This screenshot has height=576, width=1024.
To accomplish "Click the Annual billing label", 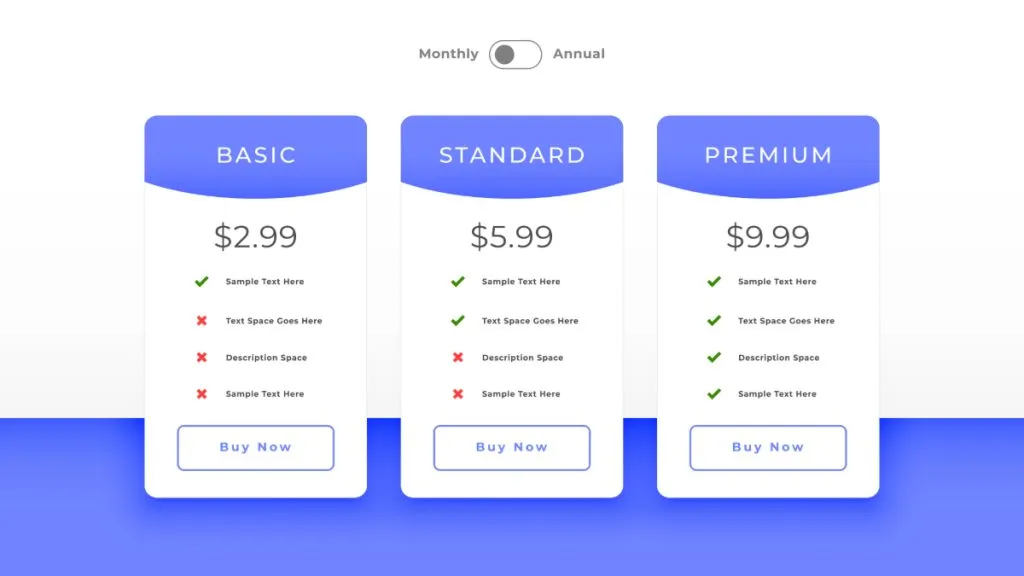I will pyautogui.click(x=579, y=54).
